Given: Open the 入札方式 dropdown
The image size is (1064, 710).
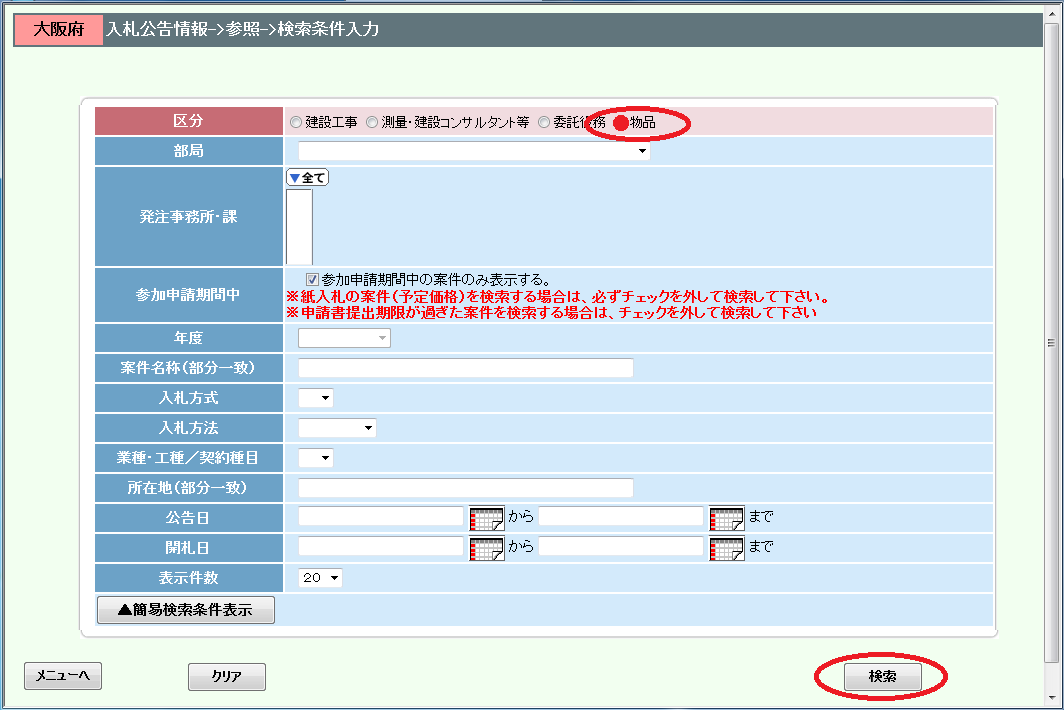Looking at the screenshot, I should coord(316,398).
